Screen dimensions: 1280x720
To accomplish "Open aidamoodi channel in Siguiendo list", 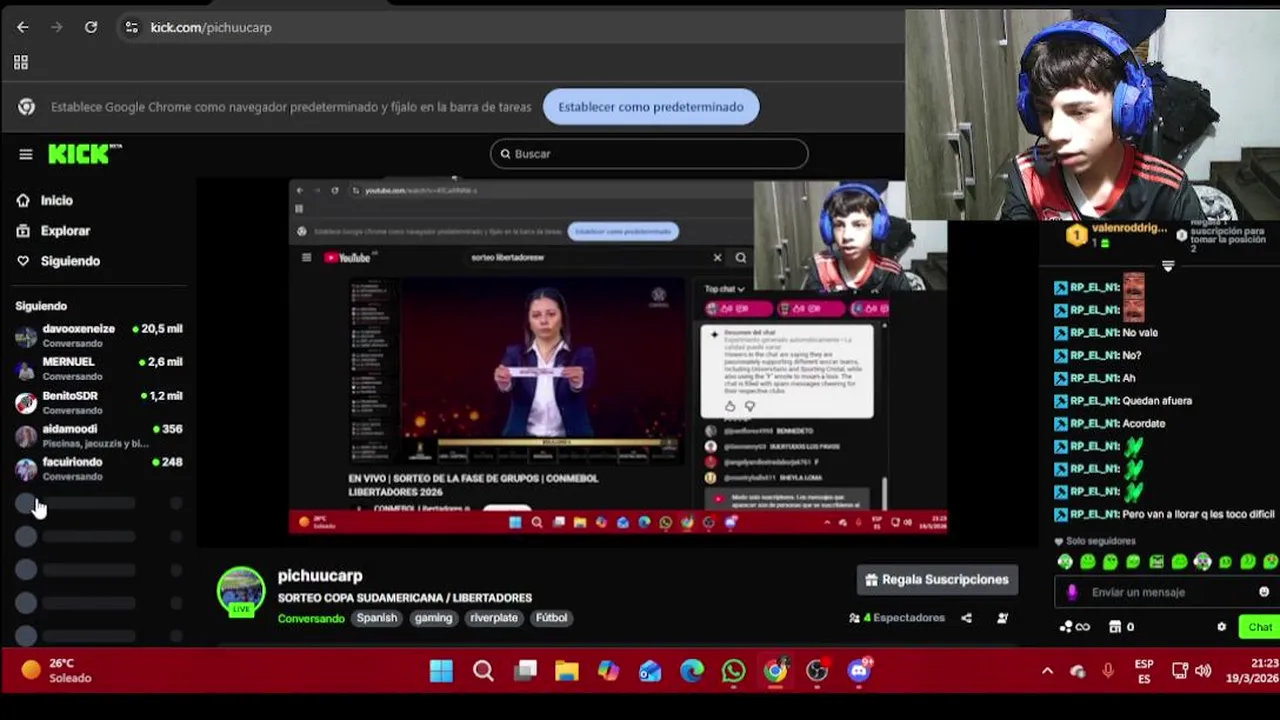I will pyautogui.click(x=98, y=436).
